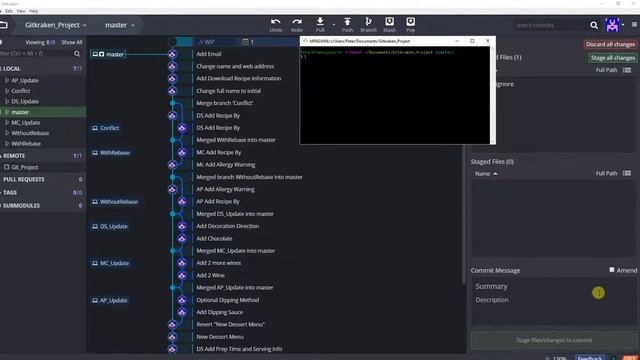
Task: Select AP_Update local branch
Action: click(x=25, y=80)
